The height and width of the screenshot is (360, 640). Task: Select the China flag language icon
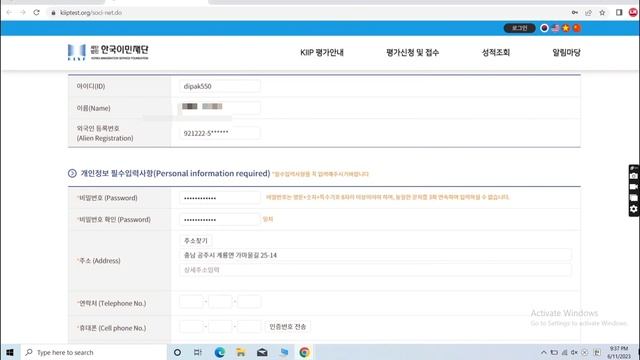point(576,28)
